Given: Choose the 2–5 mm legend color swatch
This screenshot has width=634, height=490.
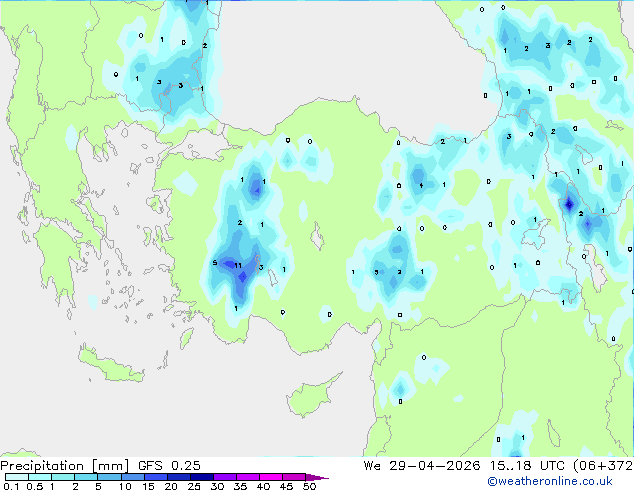Looking at the screenshot, I should 86,477.
